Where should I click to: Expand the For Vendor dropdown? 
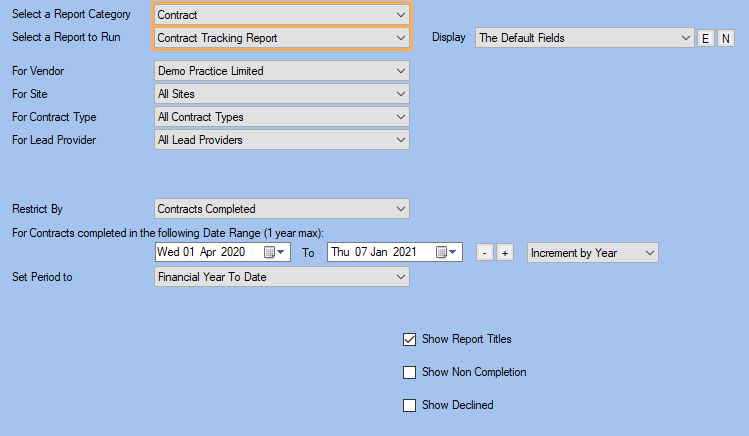(x=282, y=71)
